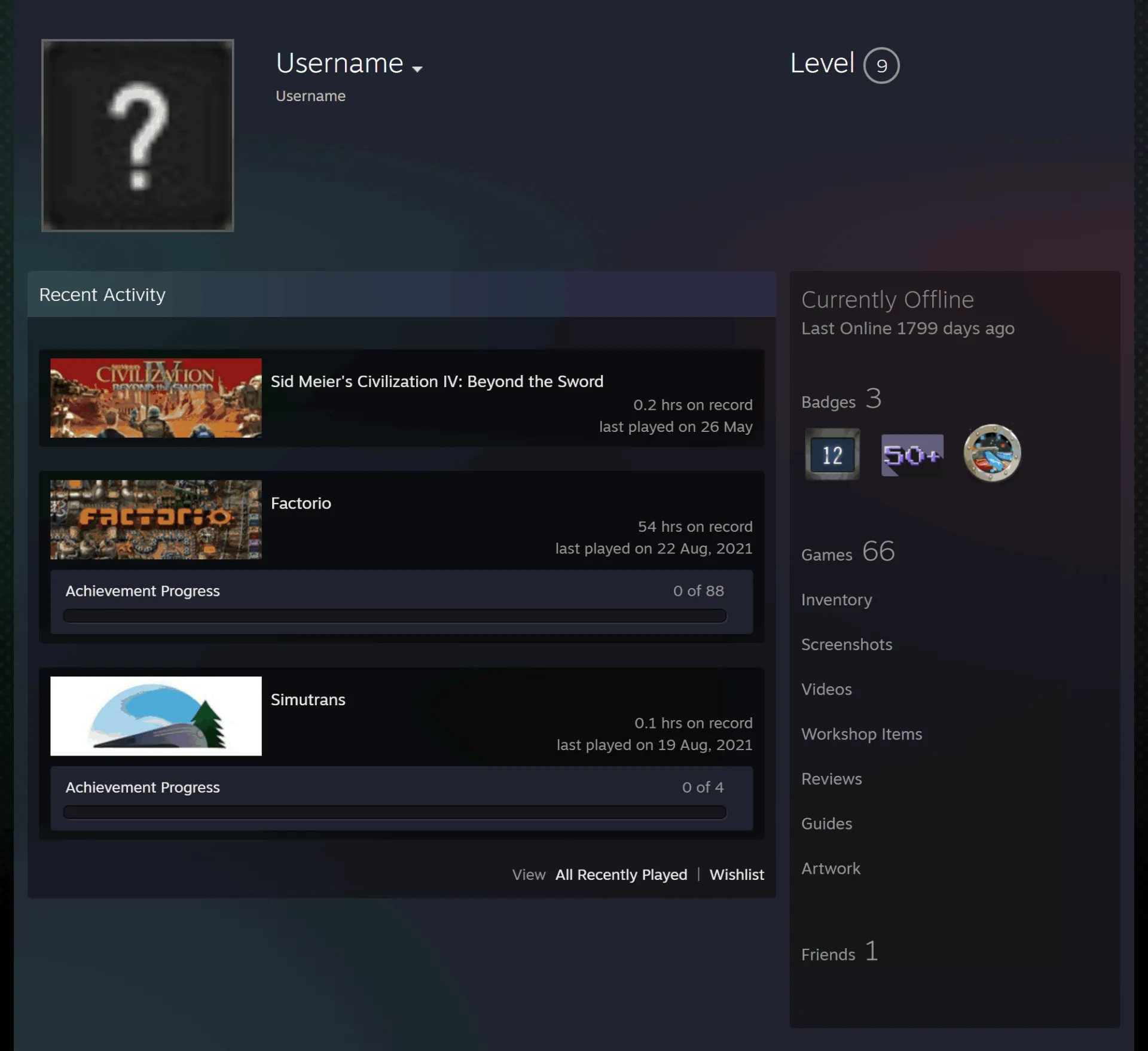Screen dimensions: 1148x1051
Task: Click the '54 hrs on record' text
Action: click(695, 526)
